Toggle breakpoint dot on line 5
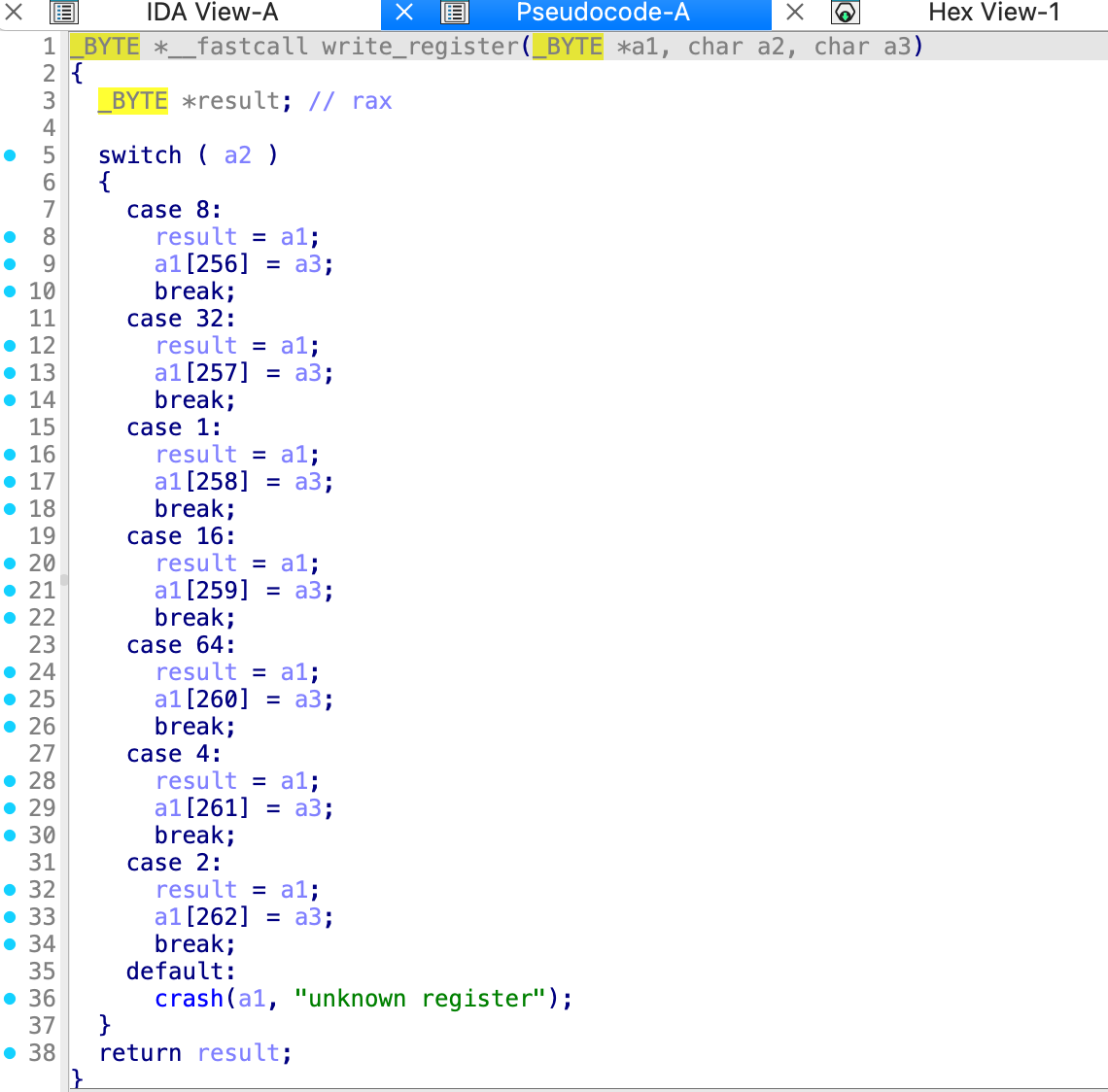The image size is (1108, 1092). (x=11, y=155)
